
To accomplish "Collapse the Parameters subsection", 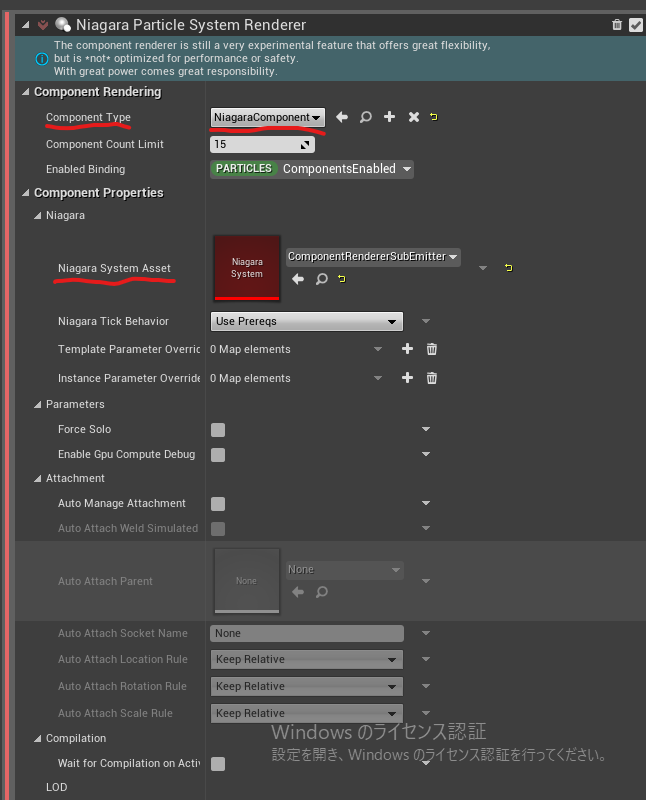I will [x=37, y=405].
